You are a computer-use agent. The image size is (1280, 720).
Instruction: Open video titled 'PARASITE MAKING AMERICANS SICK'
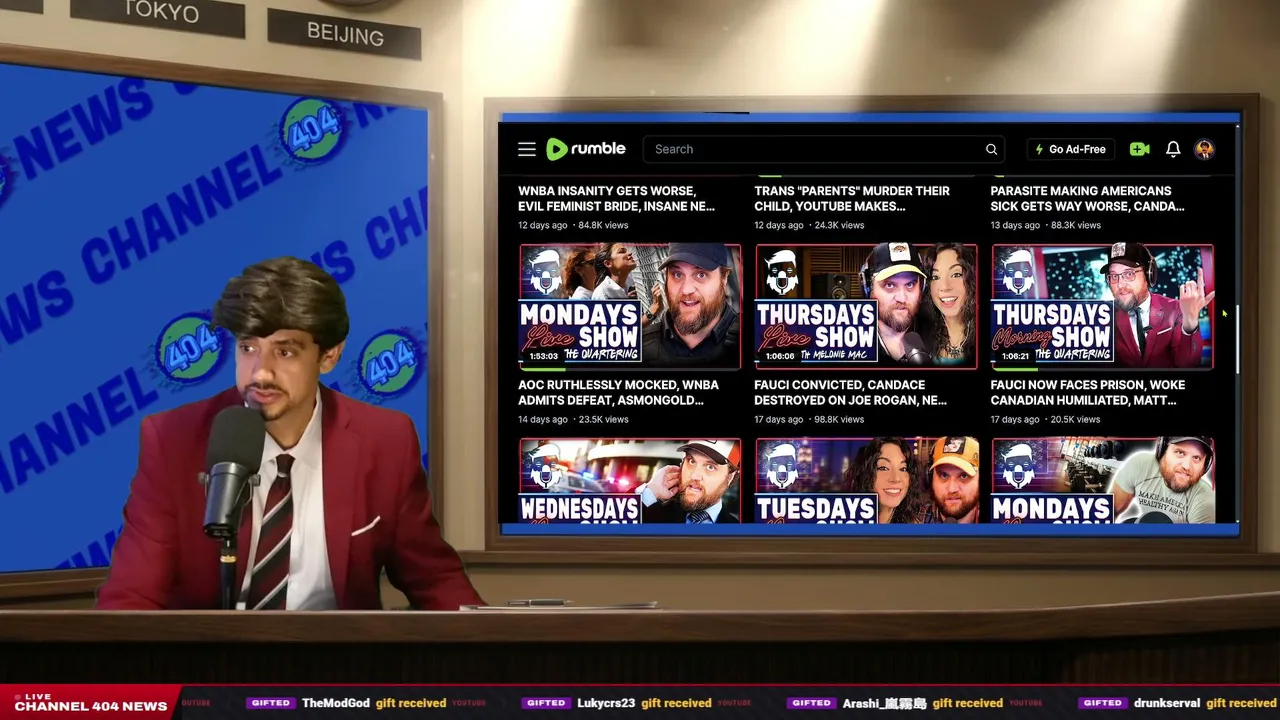click(x=1087, y=198)
